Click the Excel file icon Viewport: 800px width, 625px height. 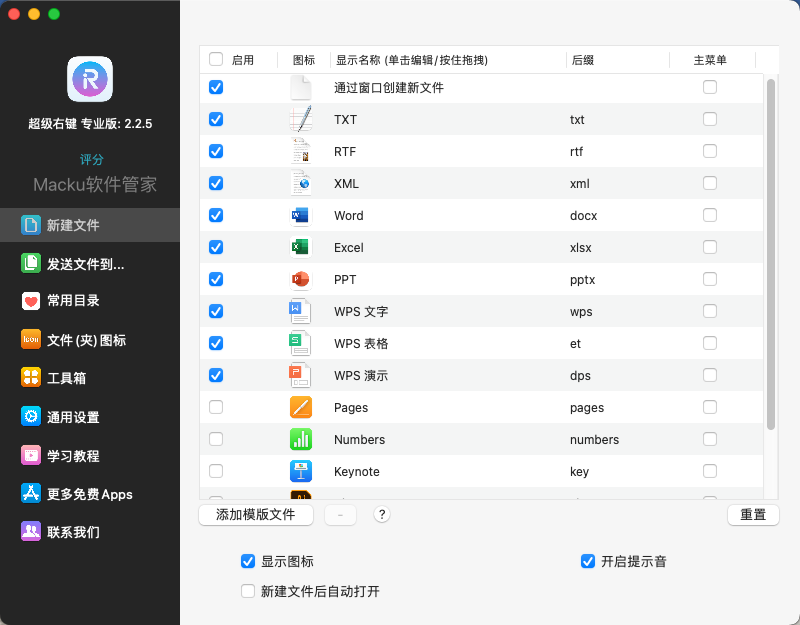[300, 247]
